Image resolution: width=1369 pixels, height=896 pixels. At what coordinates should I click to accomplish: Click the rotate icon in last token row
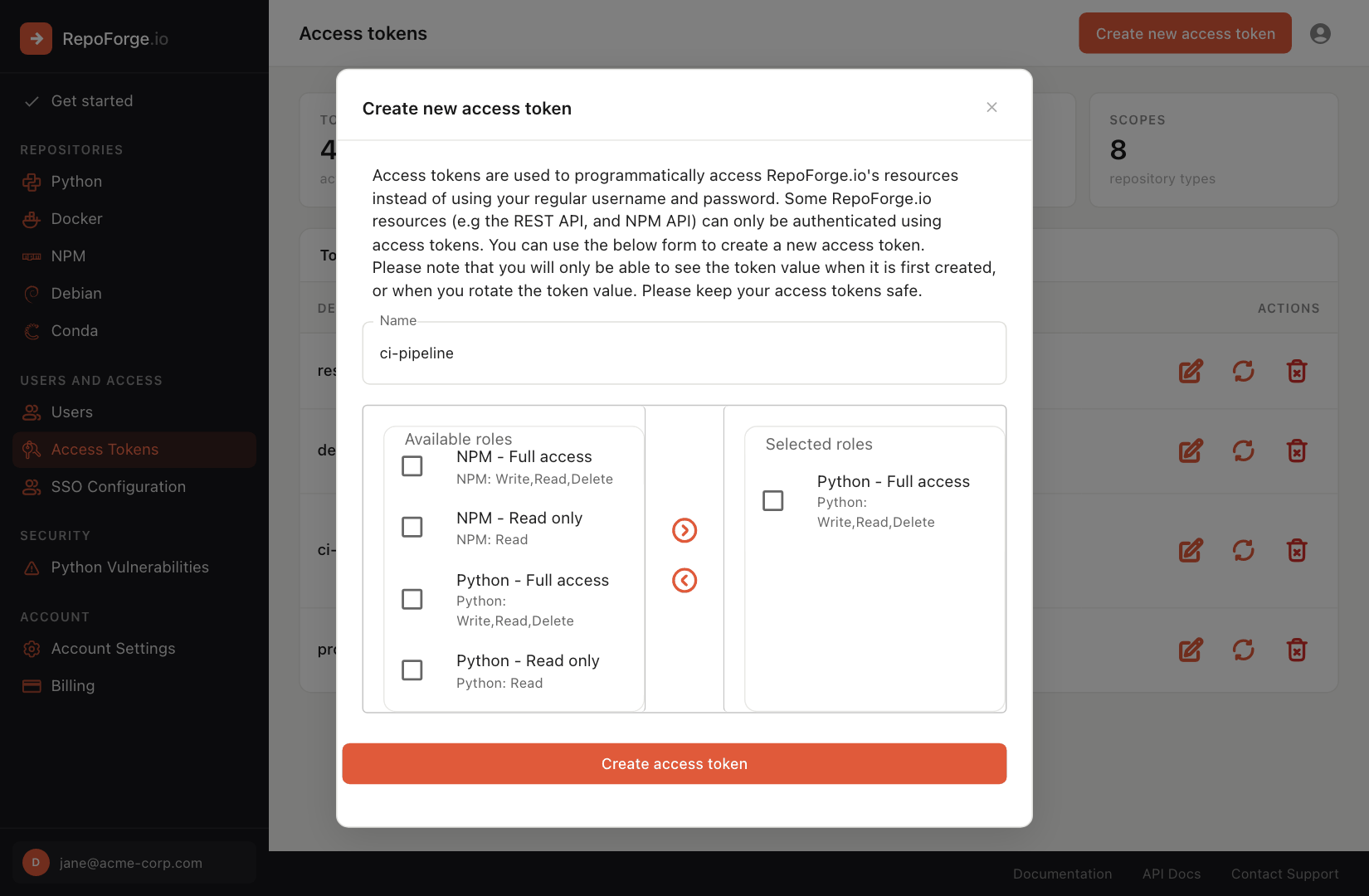coord(1244,650)
